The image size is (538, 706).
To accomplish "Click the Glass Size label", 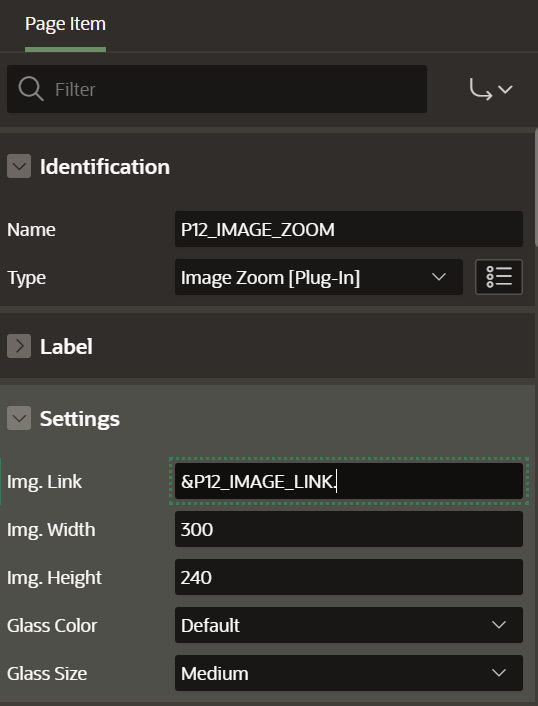I will (x=47, y=674).
